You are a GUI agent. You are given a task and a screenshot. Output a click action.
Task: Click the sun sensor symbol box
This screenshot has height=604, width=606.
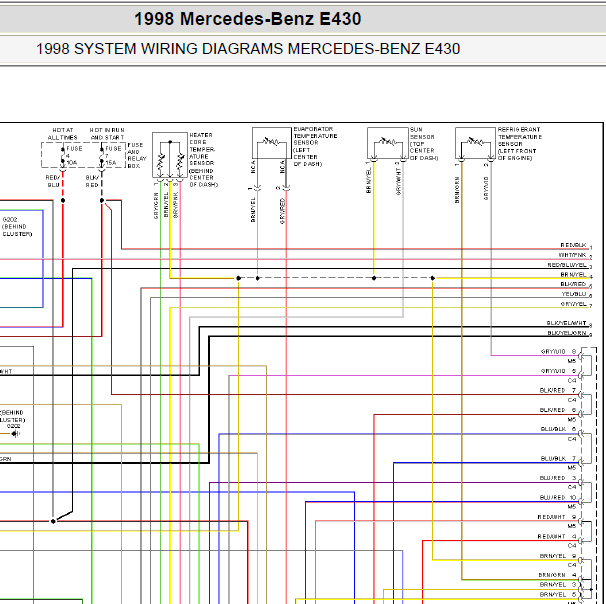point(388,143)
